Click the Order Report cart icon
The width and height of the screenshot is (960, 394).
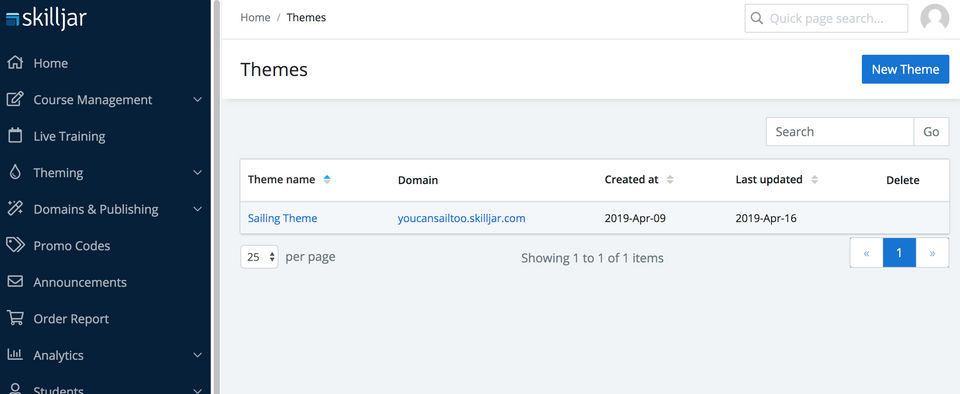click(15, 319)
